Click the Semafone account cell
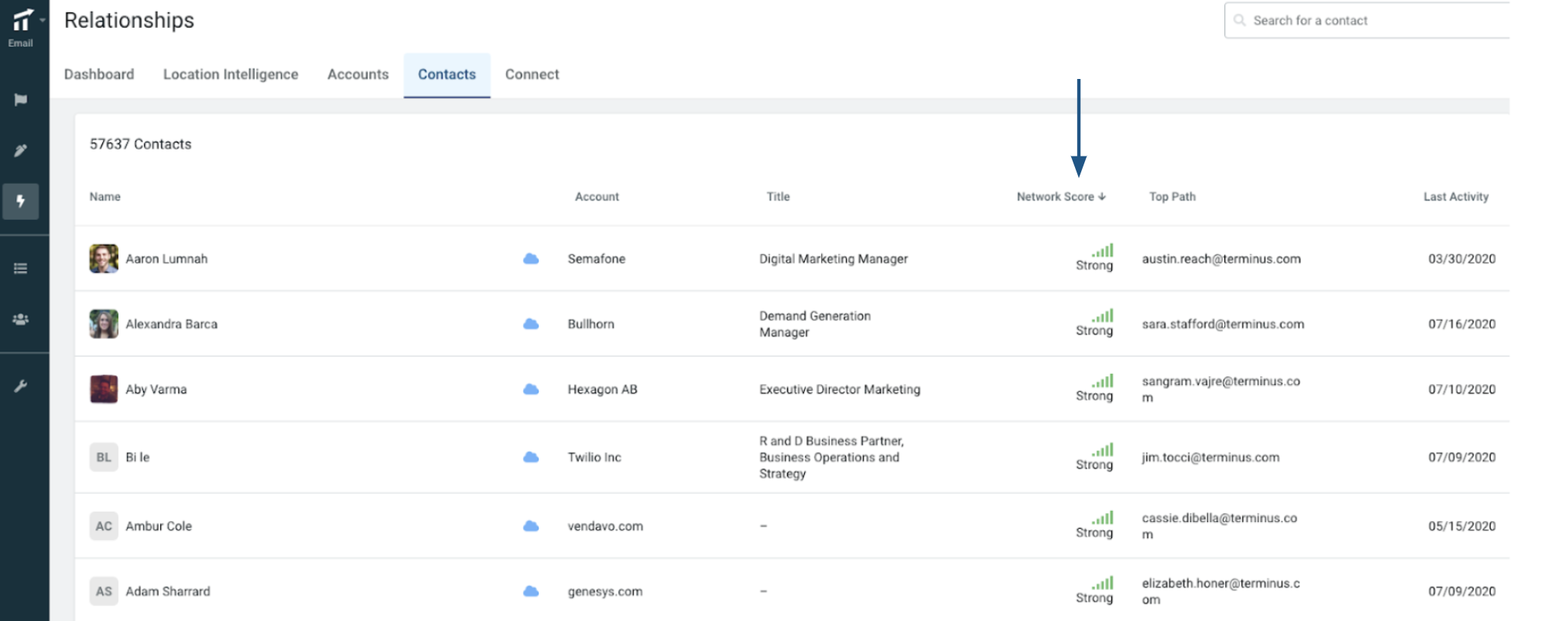1568x621 pixels. pyautogui.click(x=596, y=259)
